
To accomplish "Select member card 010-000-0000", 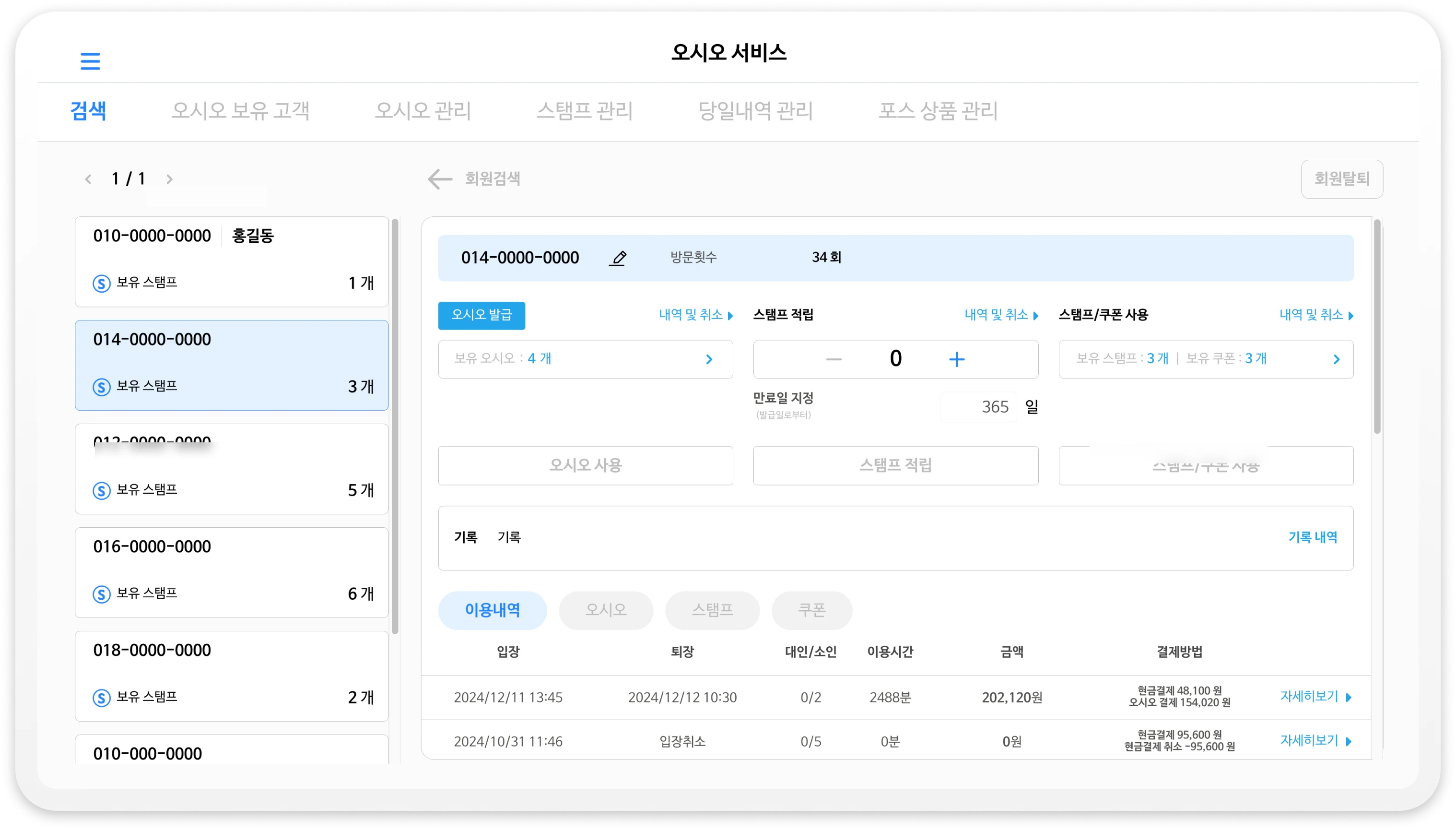I will 231,749.
